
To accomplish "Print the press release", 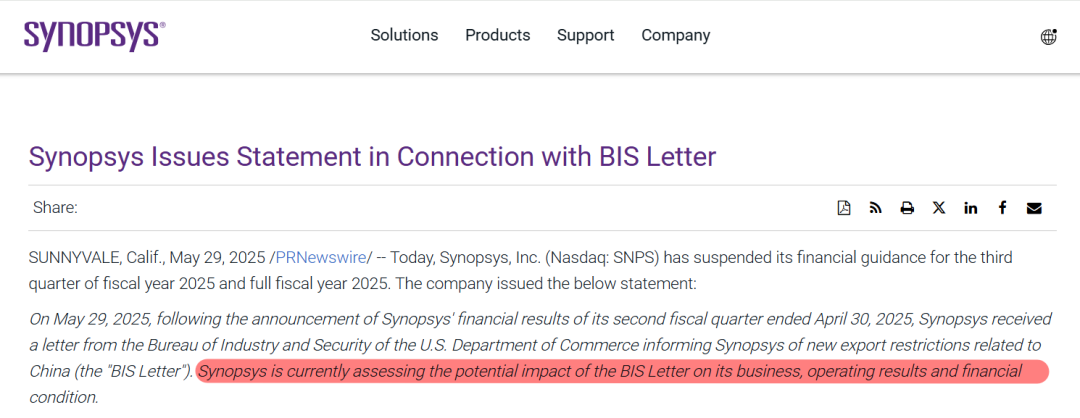I will pyautogui.click(x=907, y=208).
